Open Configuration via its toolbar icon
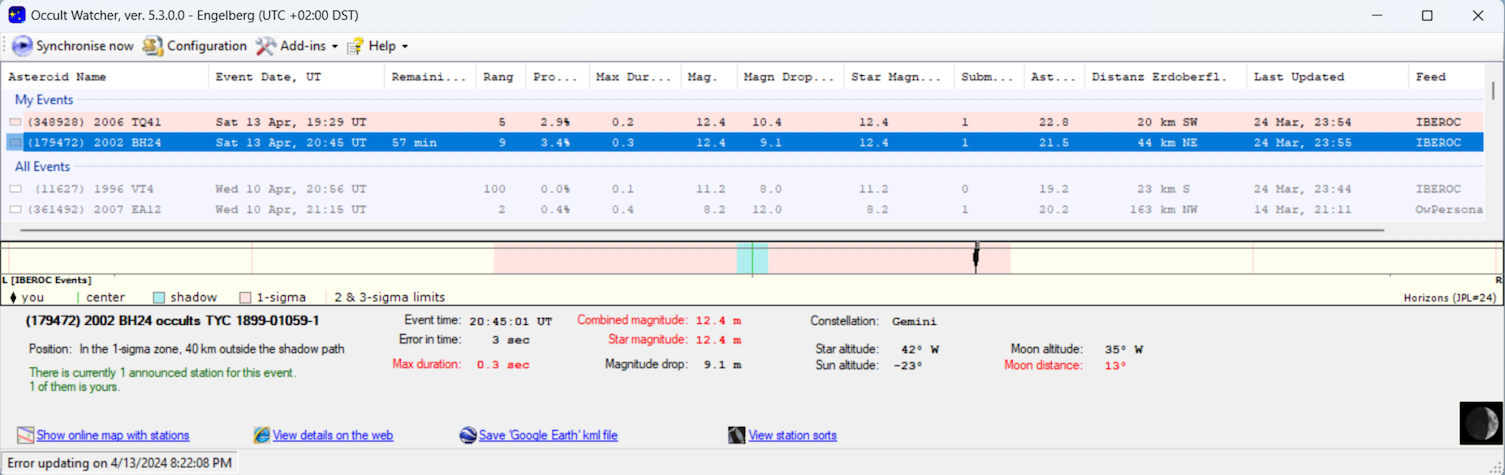Viewport: 1505px width, 475px height. tap(152, 46)
